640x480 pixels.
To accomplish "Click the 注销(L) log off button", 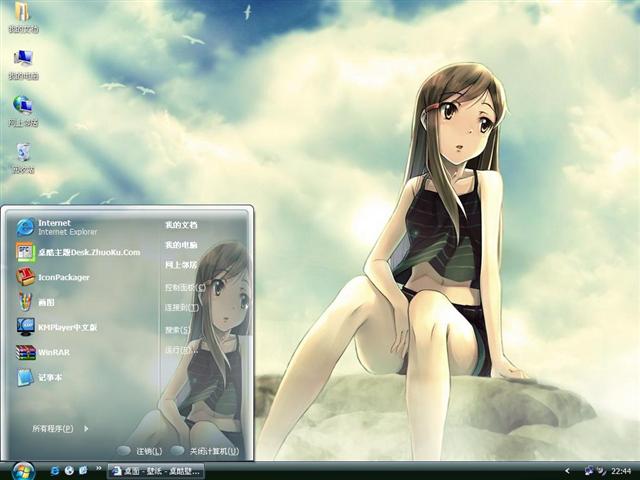I will pos(141,451).
